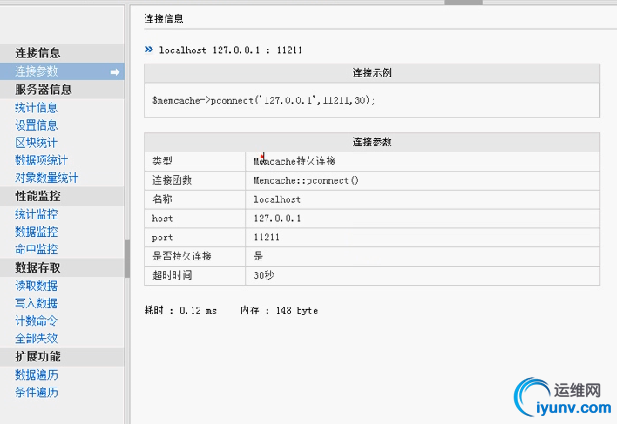
Task: Click the host label cell
Action: pos(195,218)
